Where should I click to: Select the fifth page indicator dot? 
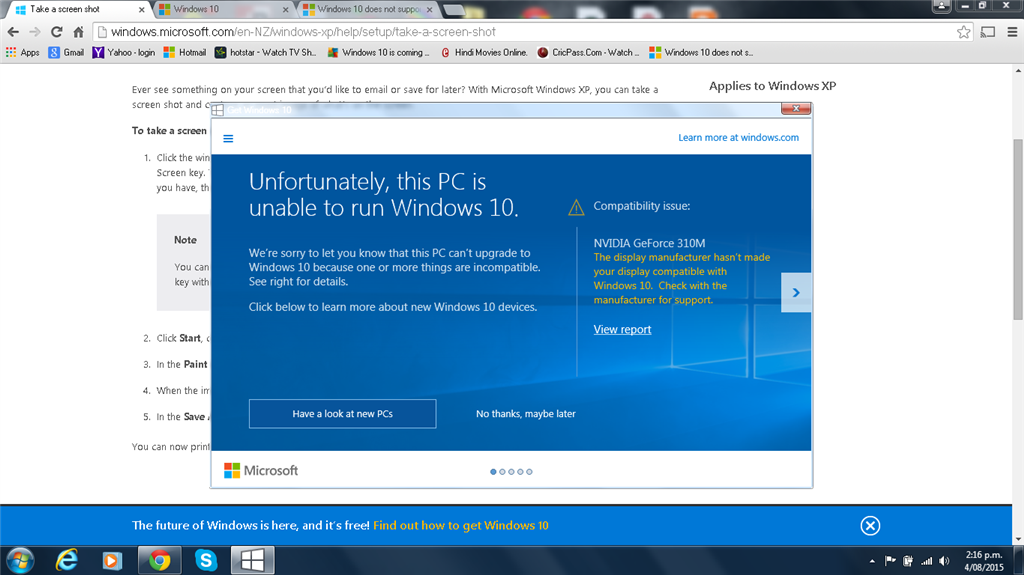pyautogui.click(x=529, y=472)
